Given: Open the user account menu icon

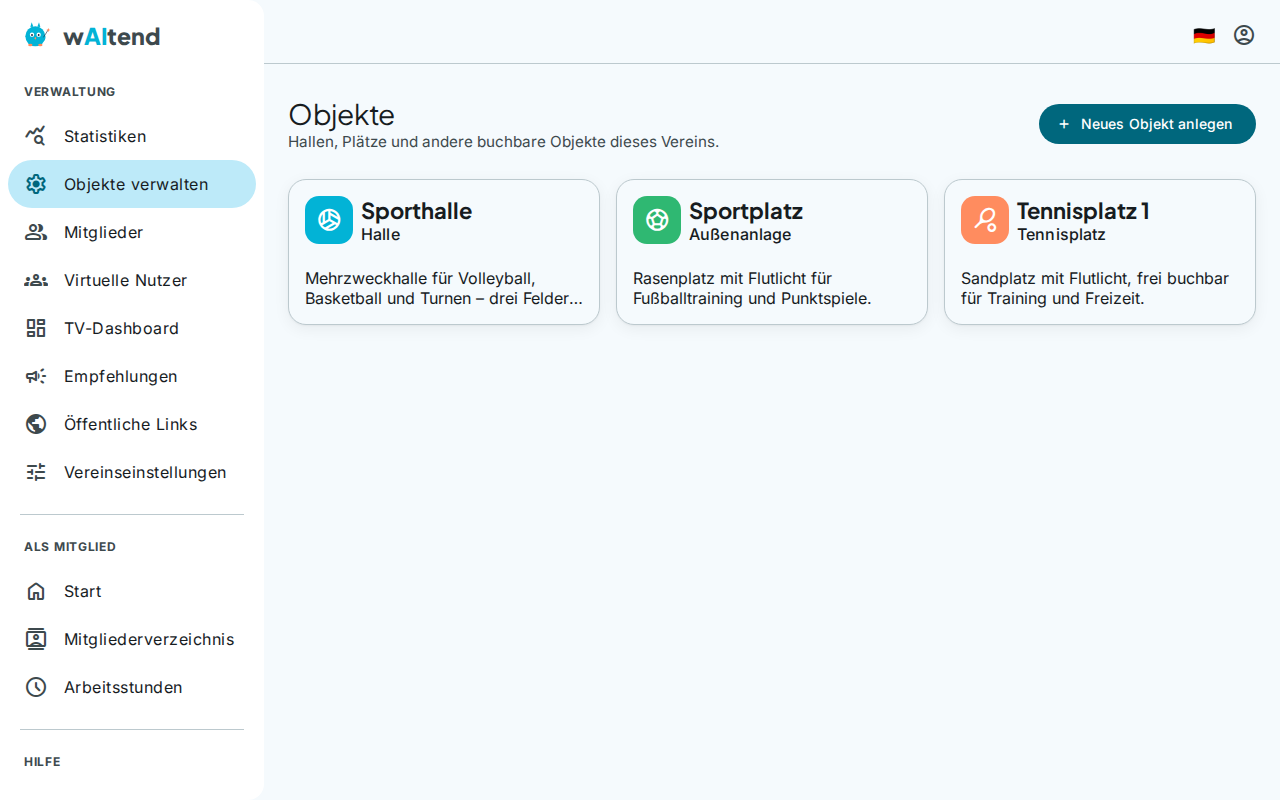Looking at the screenshot, I should click(x=1244, y=35).
